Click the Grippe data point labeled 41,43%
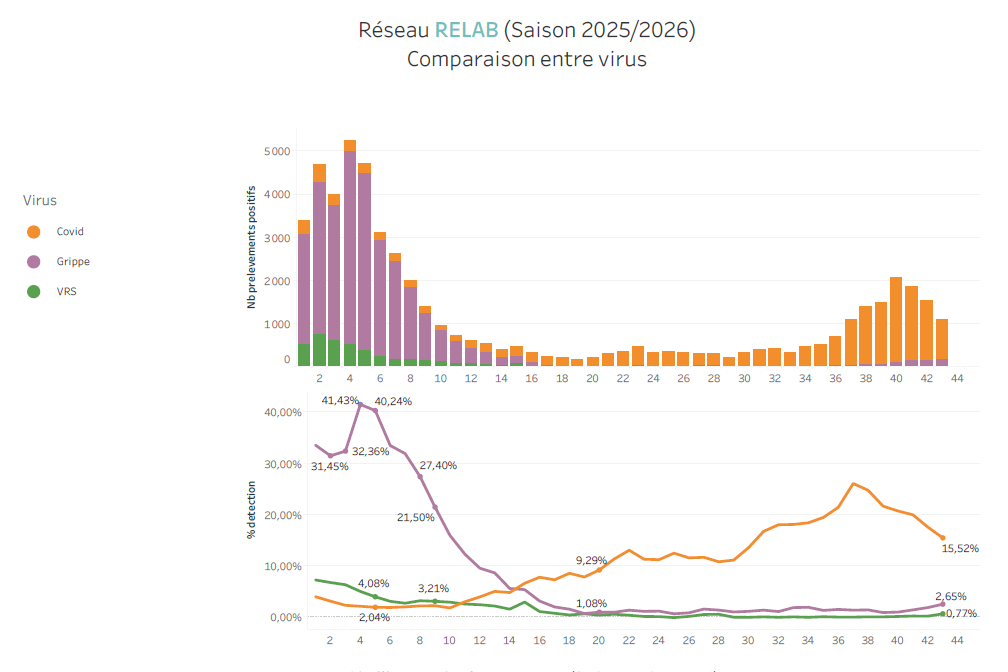 (360, 404)
